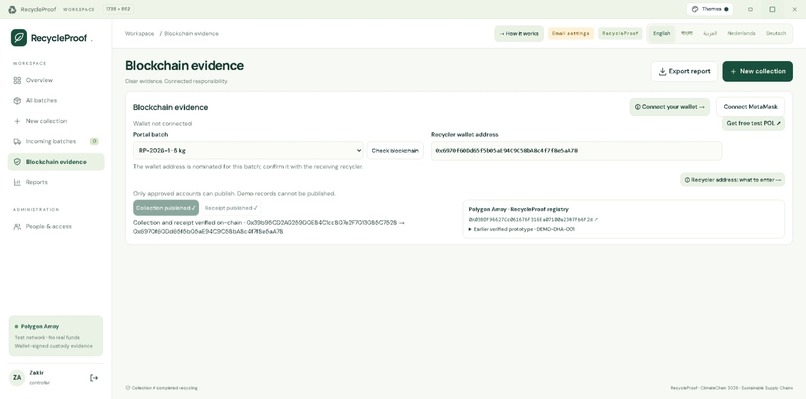Click Workspace in the breadcrumb
Viewport: 806px width, 399px height.
pos(139,33)
